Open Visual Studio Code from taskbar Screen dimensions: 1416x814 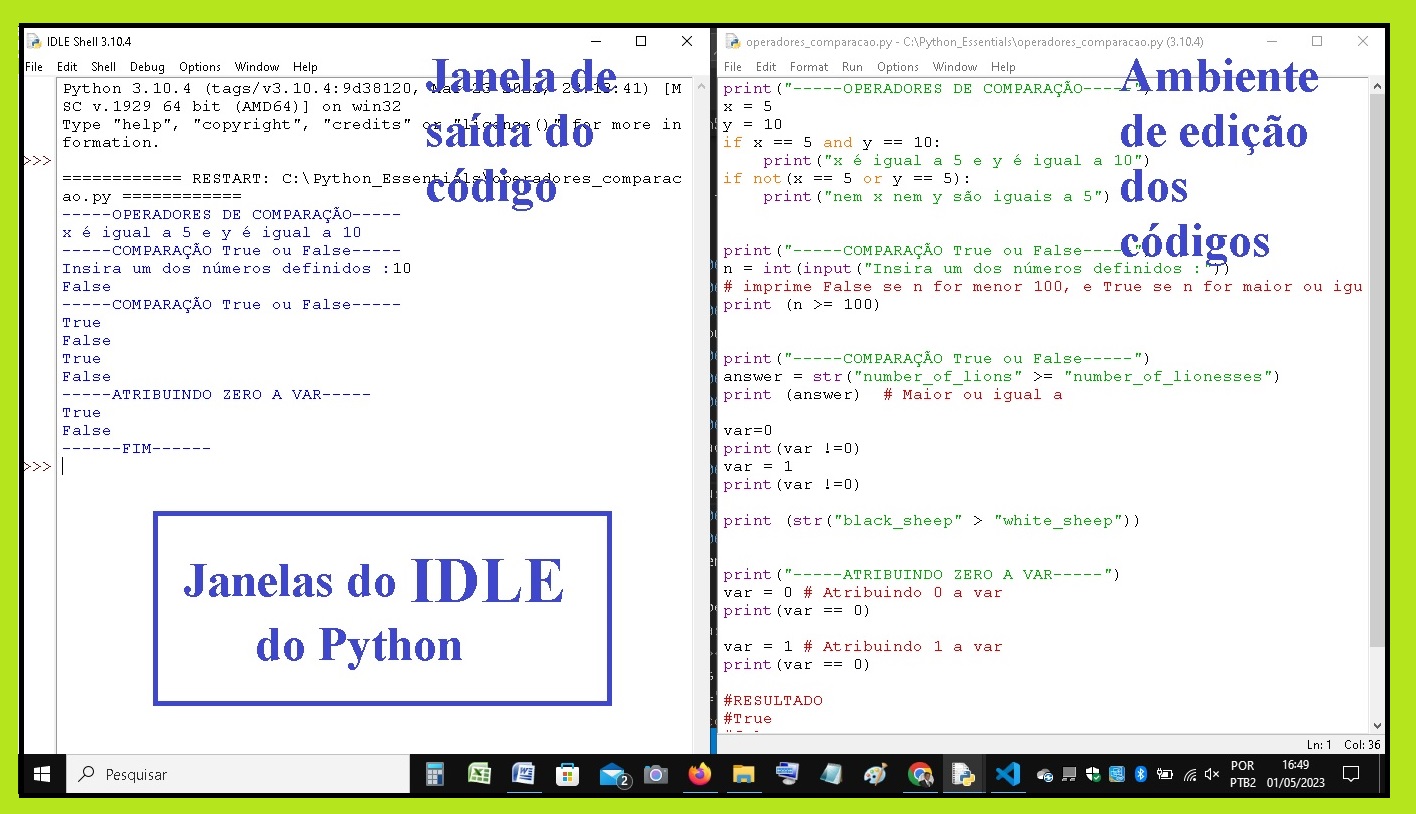click(1007, 774)
